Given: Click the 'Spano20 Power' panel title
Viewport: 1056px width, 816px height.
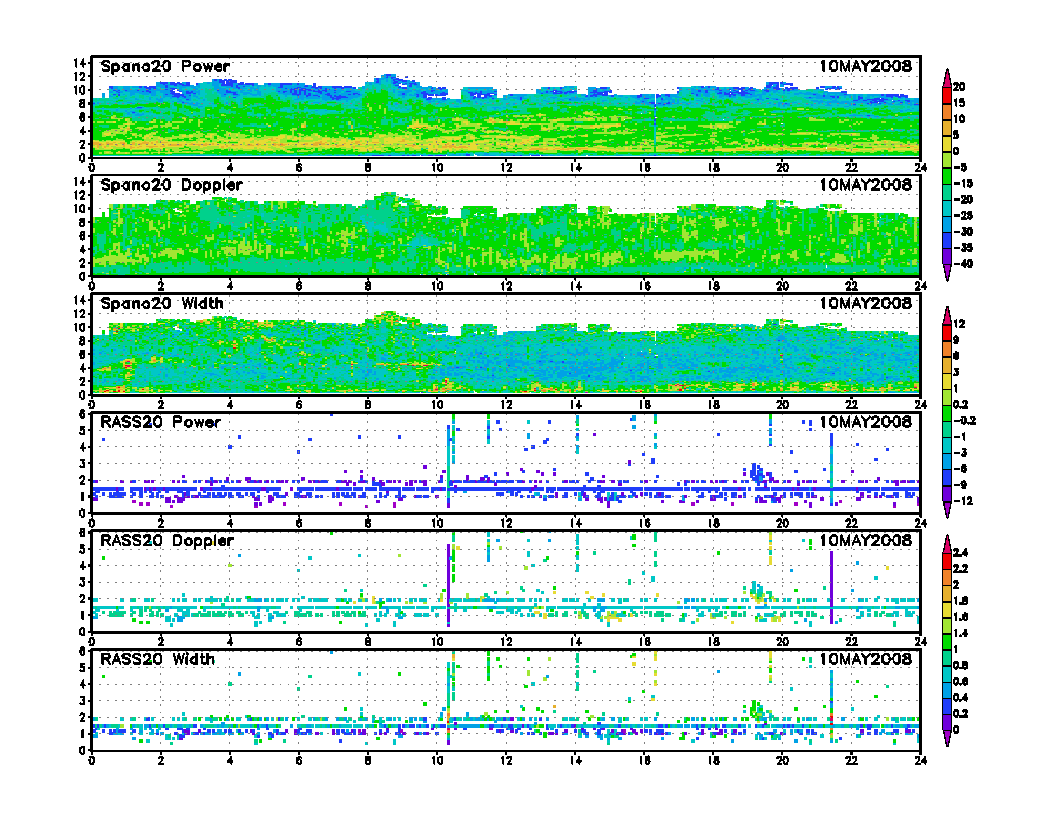Looking at the screenshot, I should click(165, 67).
